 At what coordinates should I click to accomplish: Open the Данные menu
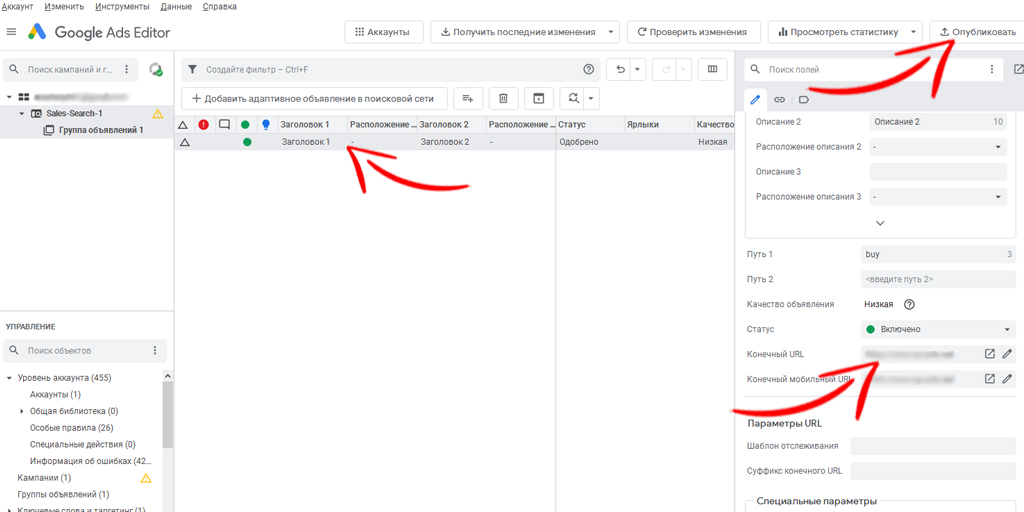176,6
